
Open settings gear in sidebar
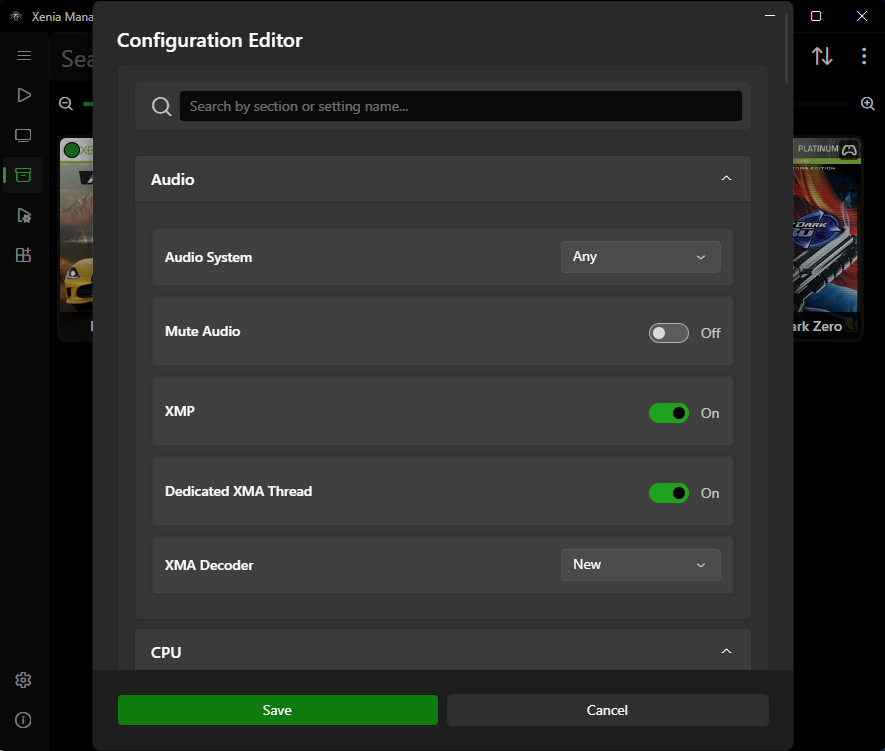23,680
